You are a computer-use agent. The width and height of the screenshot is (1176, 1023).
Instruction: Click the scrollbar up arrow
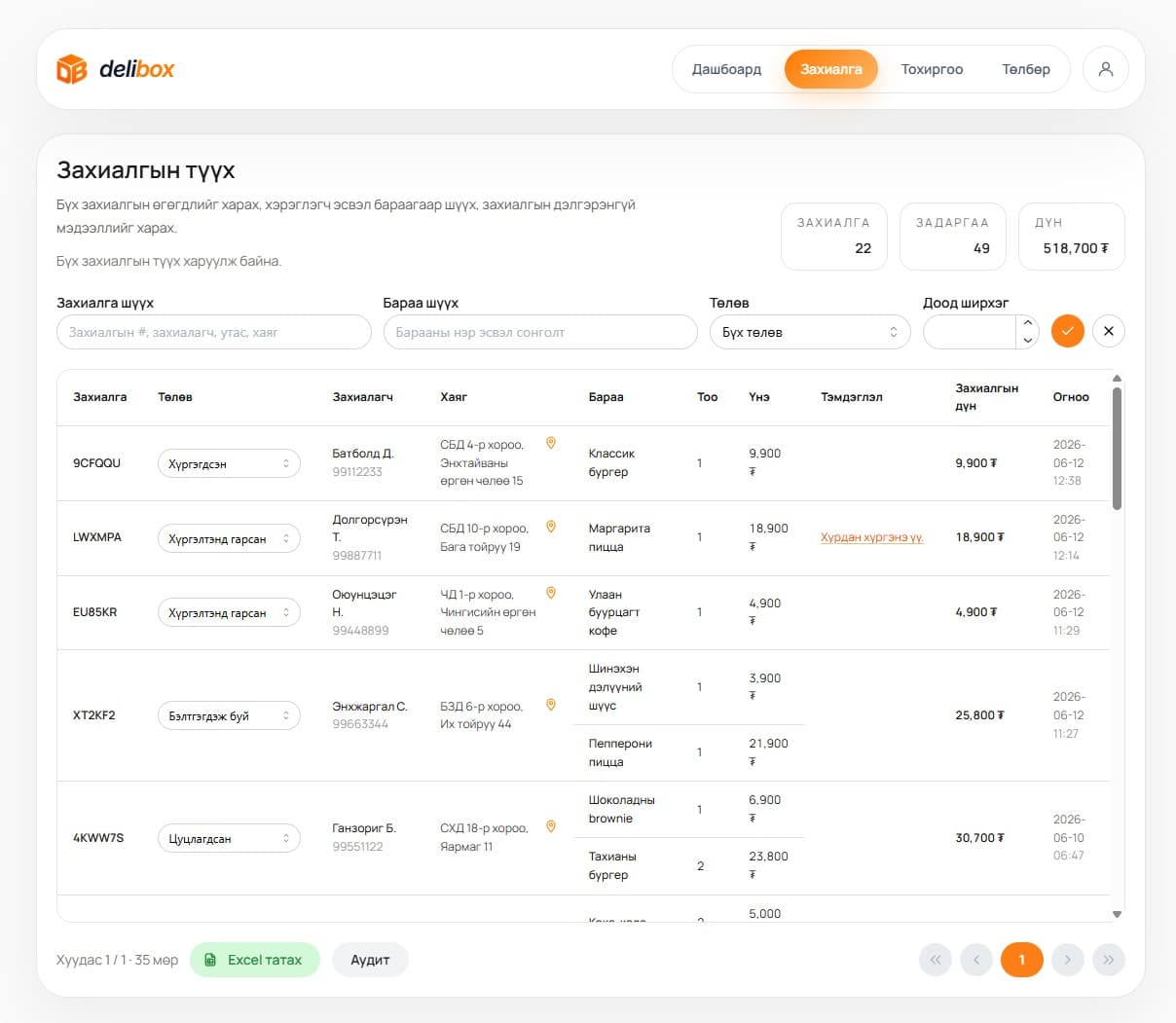click(x=1117, y=379)
